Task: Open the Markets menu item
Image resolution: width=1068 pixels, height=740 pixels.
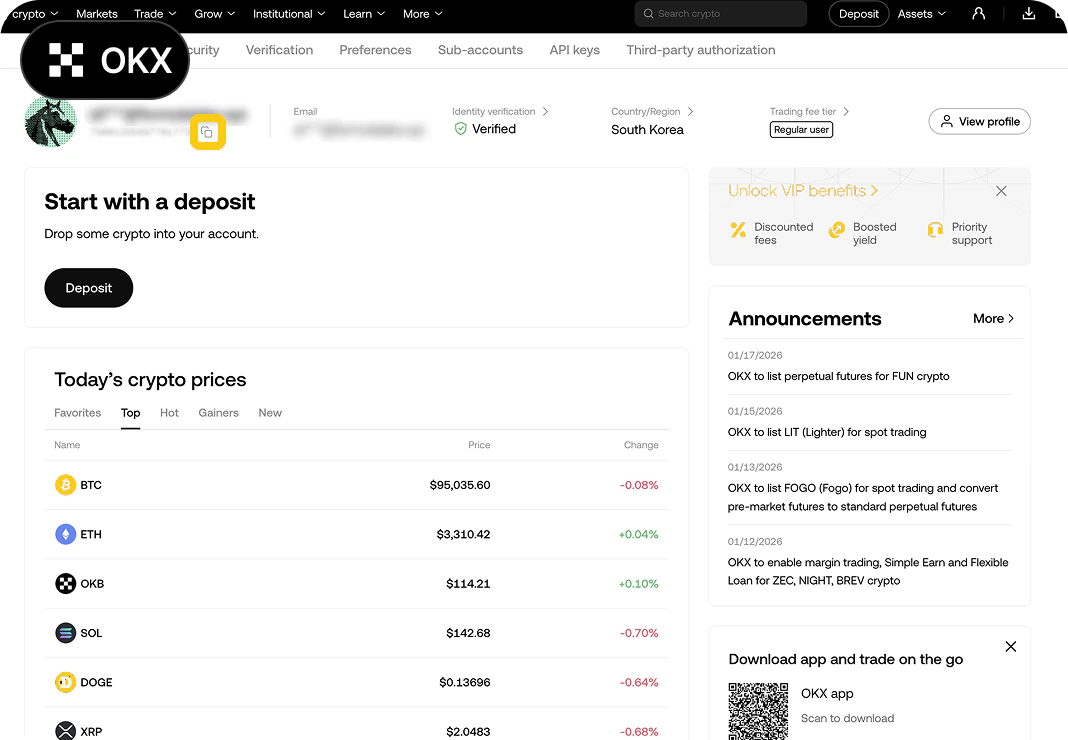Action: point(97,14)
